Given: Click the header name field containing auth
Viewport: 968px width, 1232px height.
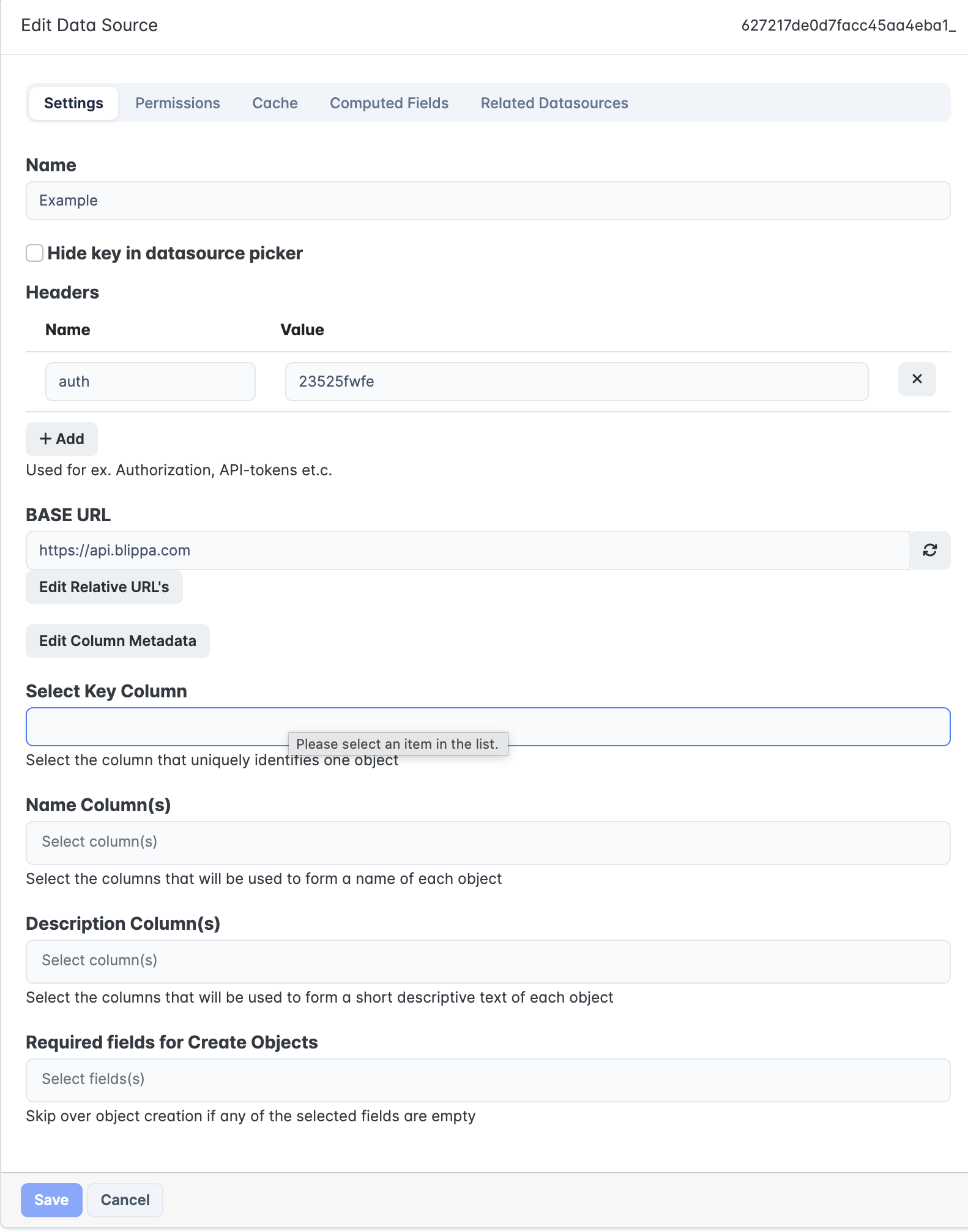Looking at the screenshot, I should 150,382.
